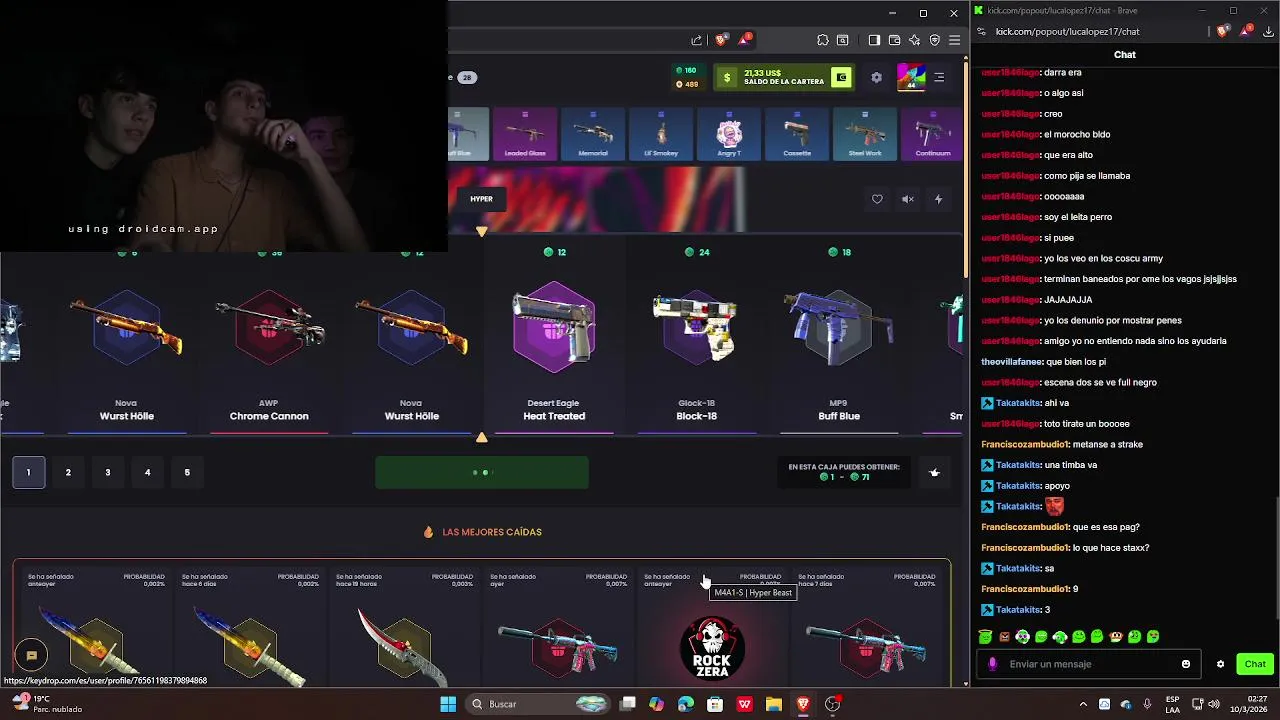The height and width of the screenshot is (720, 1280).
Task: Click chat window address bar URL
Action: [x=1067, y=31]
